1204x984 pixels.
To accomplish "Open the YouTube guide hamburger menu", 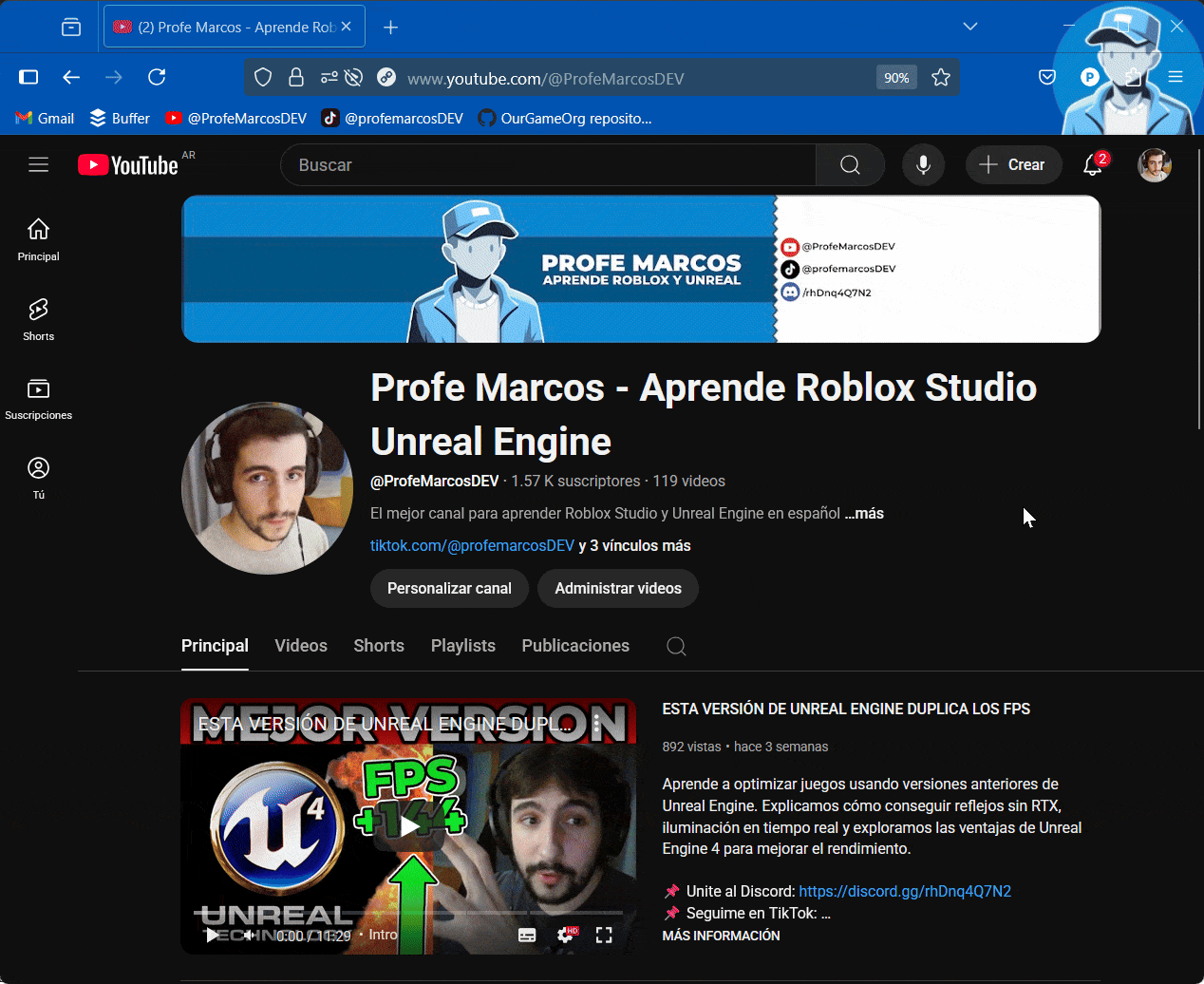I will [x=38, y=165].
